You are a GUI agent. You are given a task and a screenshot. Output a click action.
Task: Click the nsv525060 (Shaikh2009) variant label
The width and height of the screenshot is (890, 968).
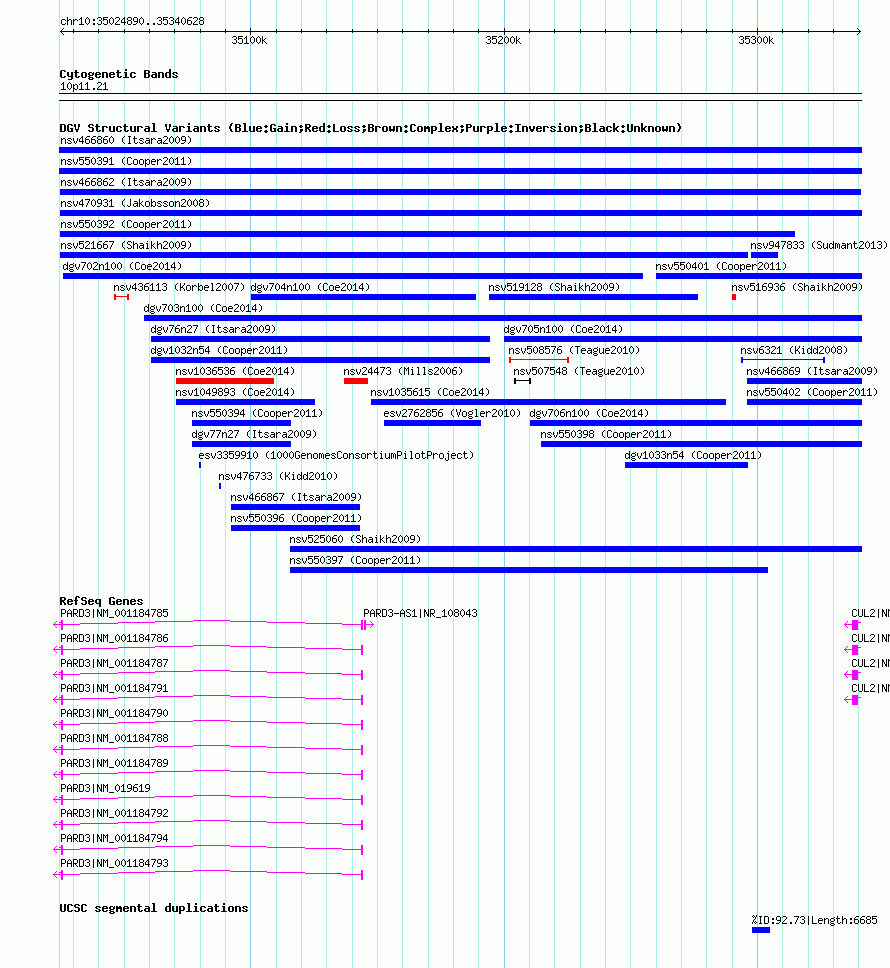click(x=356, y=539)
